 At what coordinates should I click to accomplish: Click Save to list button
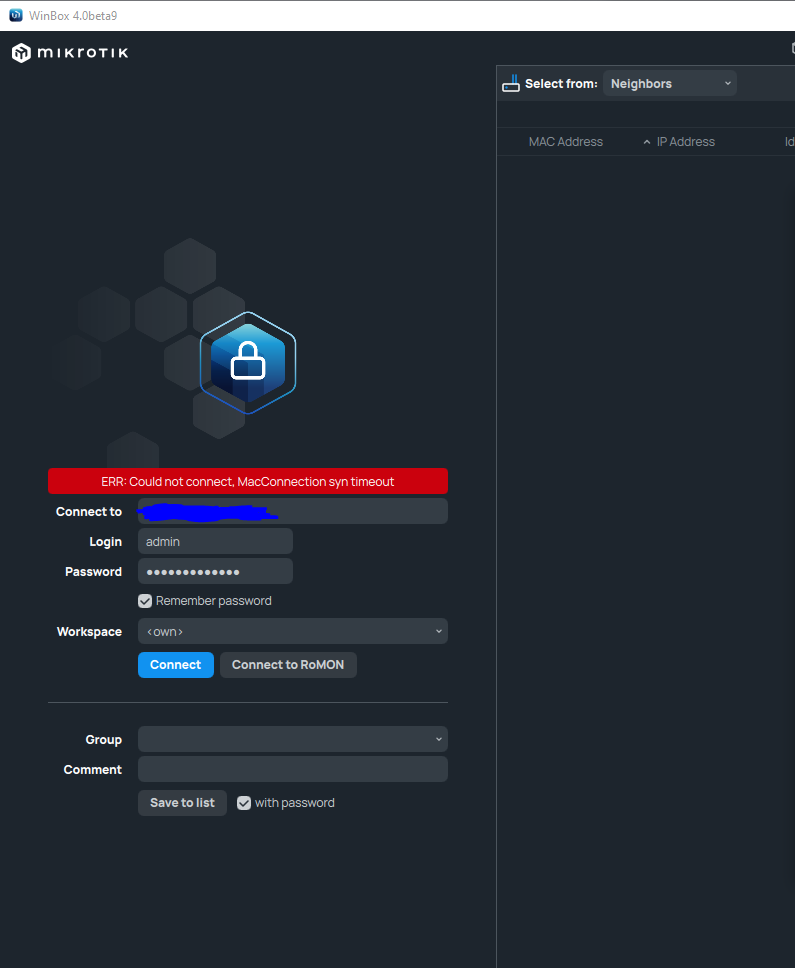tap(182, 803)
